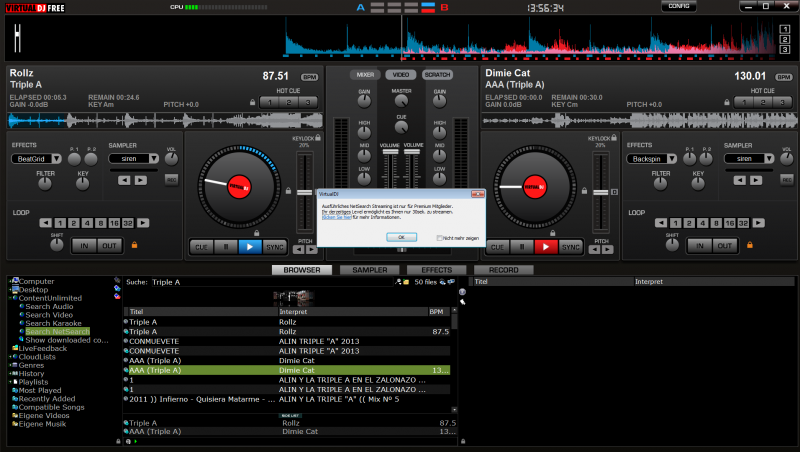Toggle the left deck keylock icon
Viewport: 800px width, 452px height.
pos(318,137)
